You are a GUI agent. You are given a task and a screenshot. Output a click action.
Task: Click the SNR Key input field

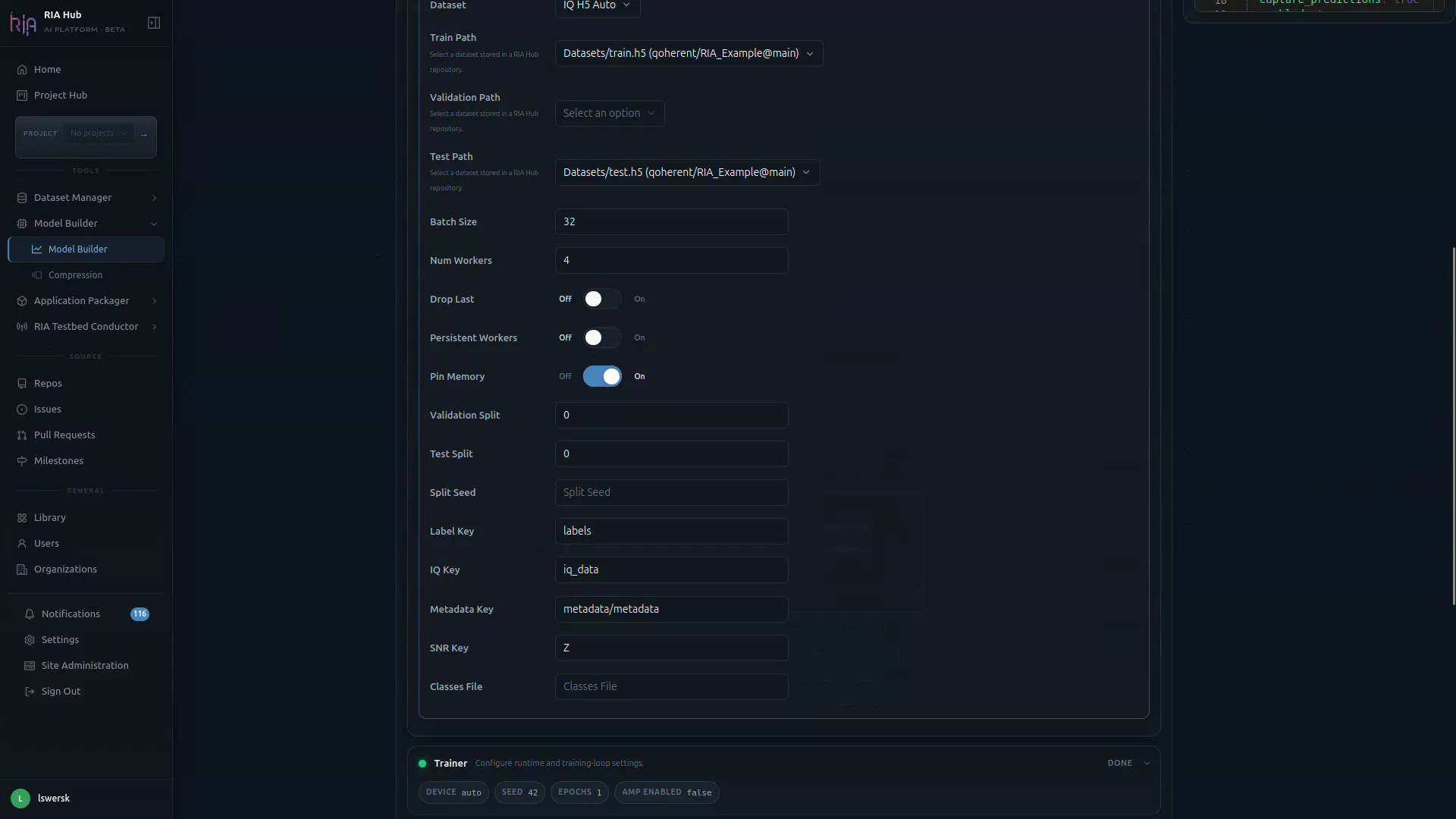672,648
